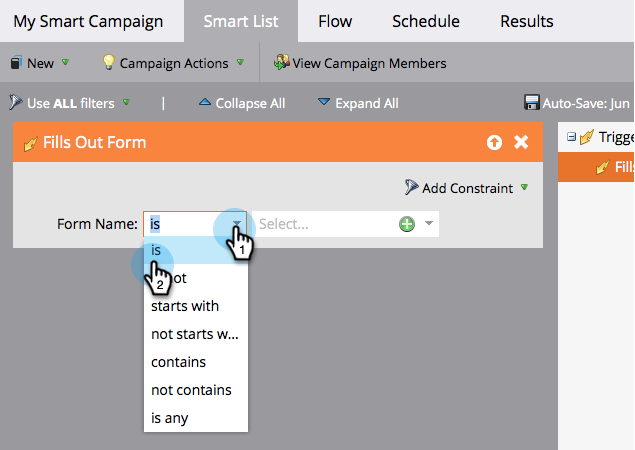This screenshot has height=450, width=635.
Task: Click the New campaign icon
Action: pyautogui.click(x=15, y=63)
